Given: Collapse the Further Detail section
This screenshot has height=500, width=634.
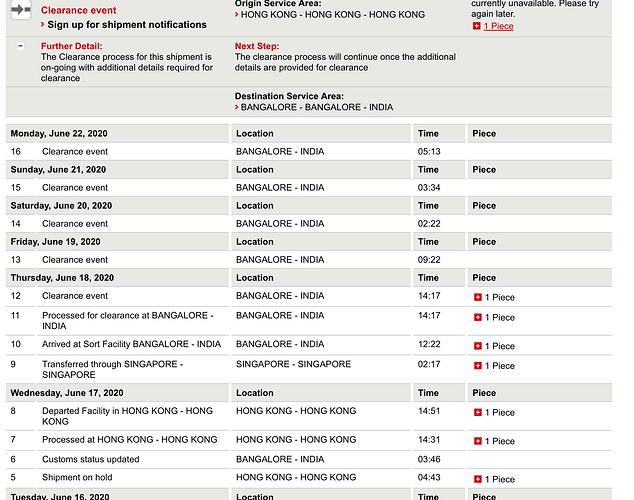Looking at the screenshot, I should point(20,46).
